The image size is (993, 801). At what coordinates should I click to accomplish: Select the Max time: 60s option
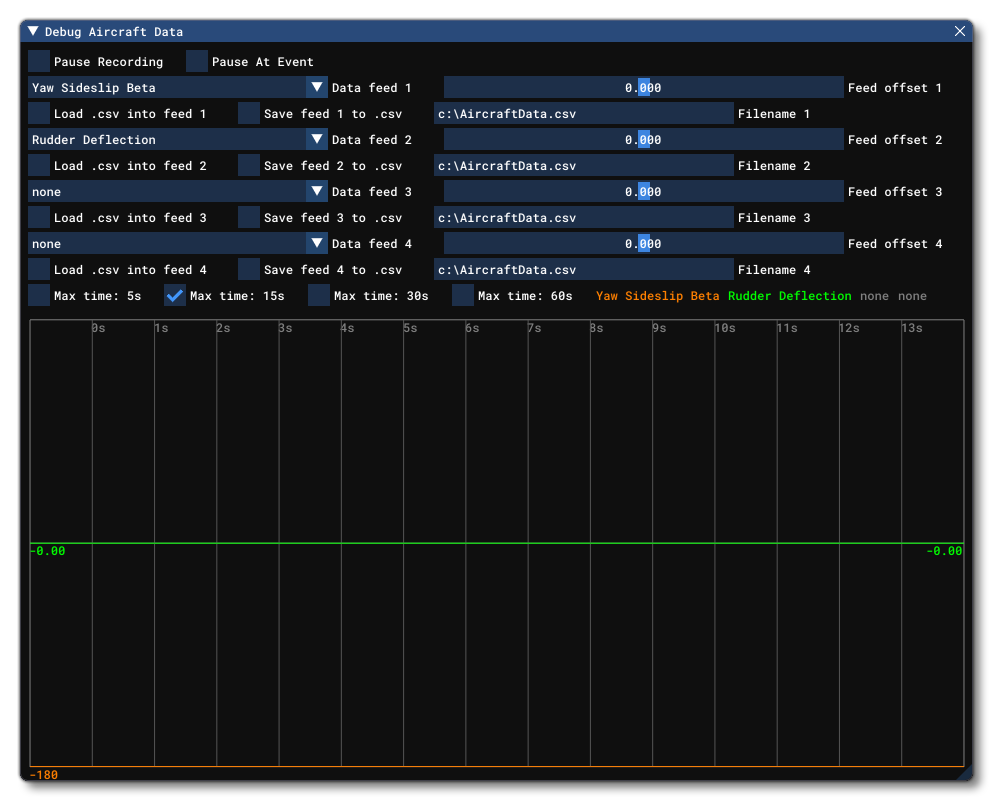[x=463, y=295]
